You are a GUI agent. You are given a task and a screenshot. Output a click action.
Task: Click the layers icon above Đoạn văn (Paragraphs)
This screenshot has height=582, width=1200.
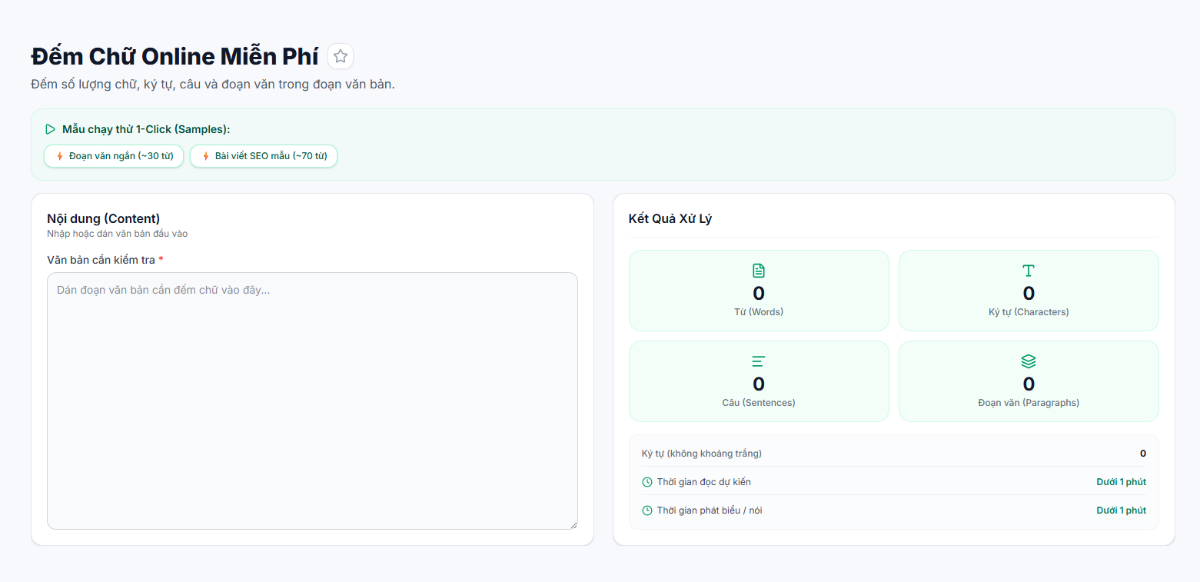(1028, 361)
